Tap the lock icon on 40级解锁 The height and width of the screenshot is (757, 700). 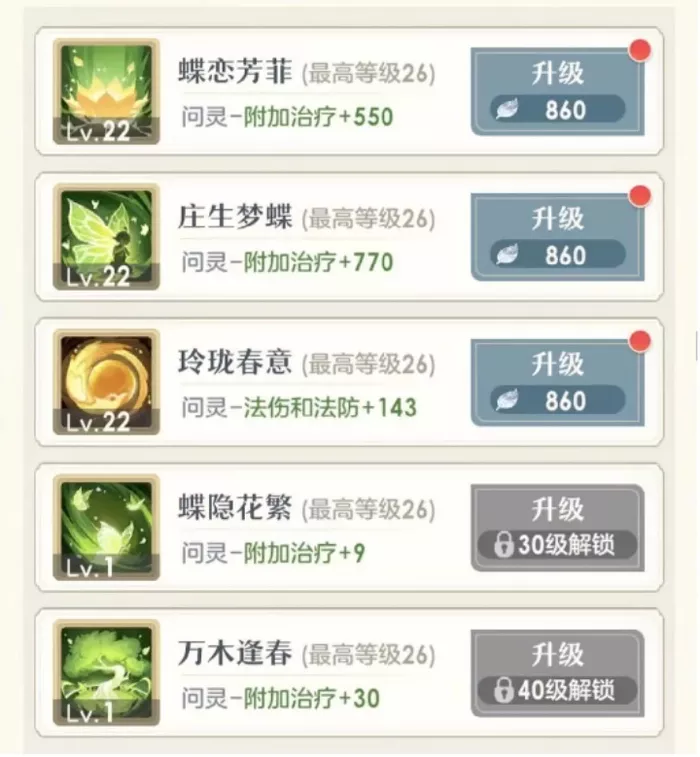(503, 690)
